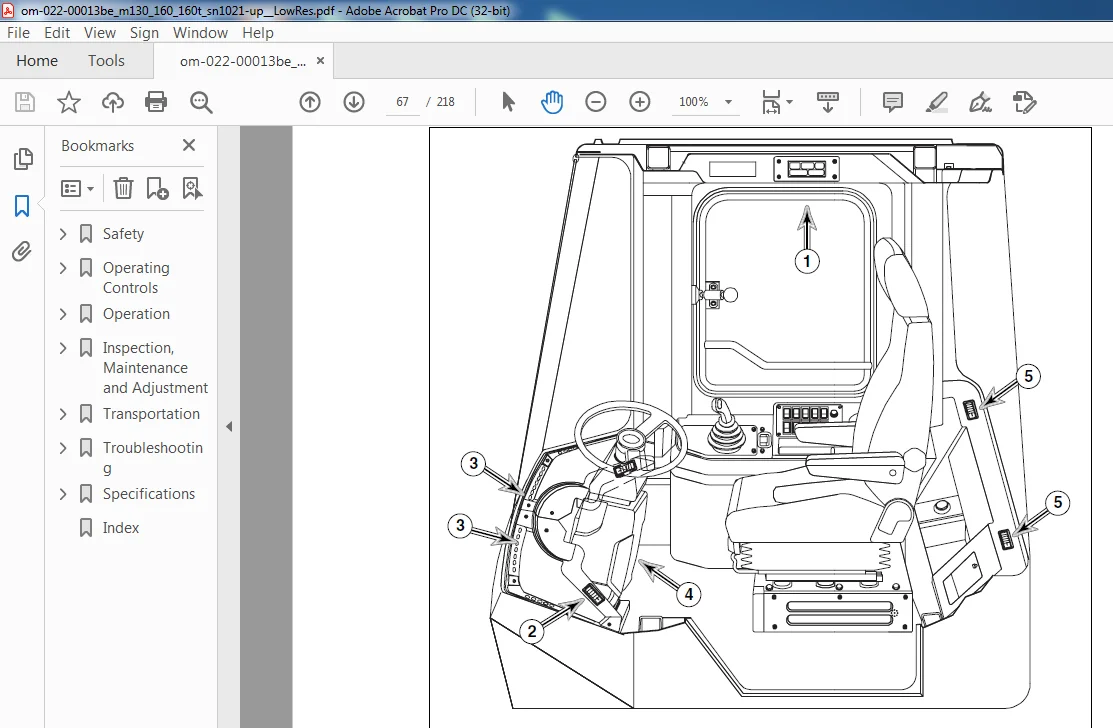
Task: Go to next page arrow
Action: (x=354, y=102)
